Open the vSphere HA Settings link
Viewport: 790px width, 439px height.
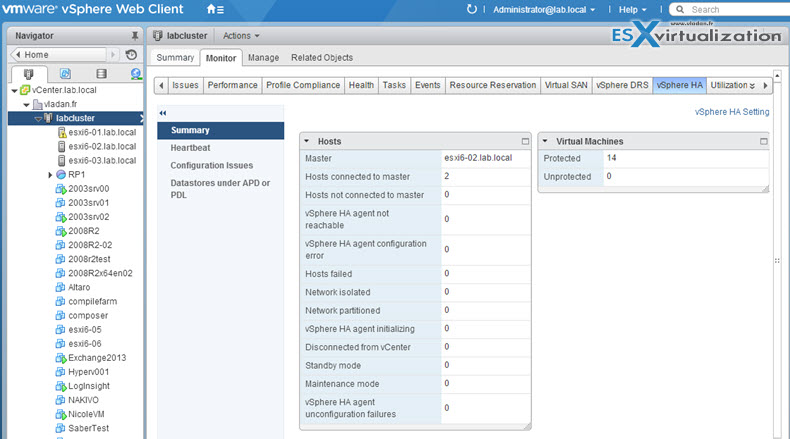click(732, 112)
